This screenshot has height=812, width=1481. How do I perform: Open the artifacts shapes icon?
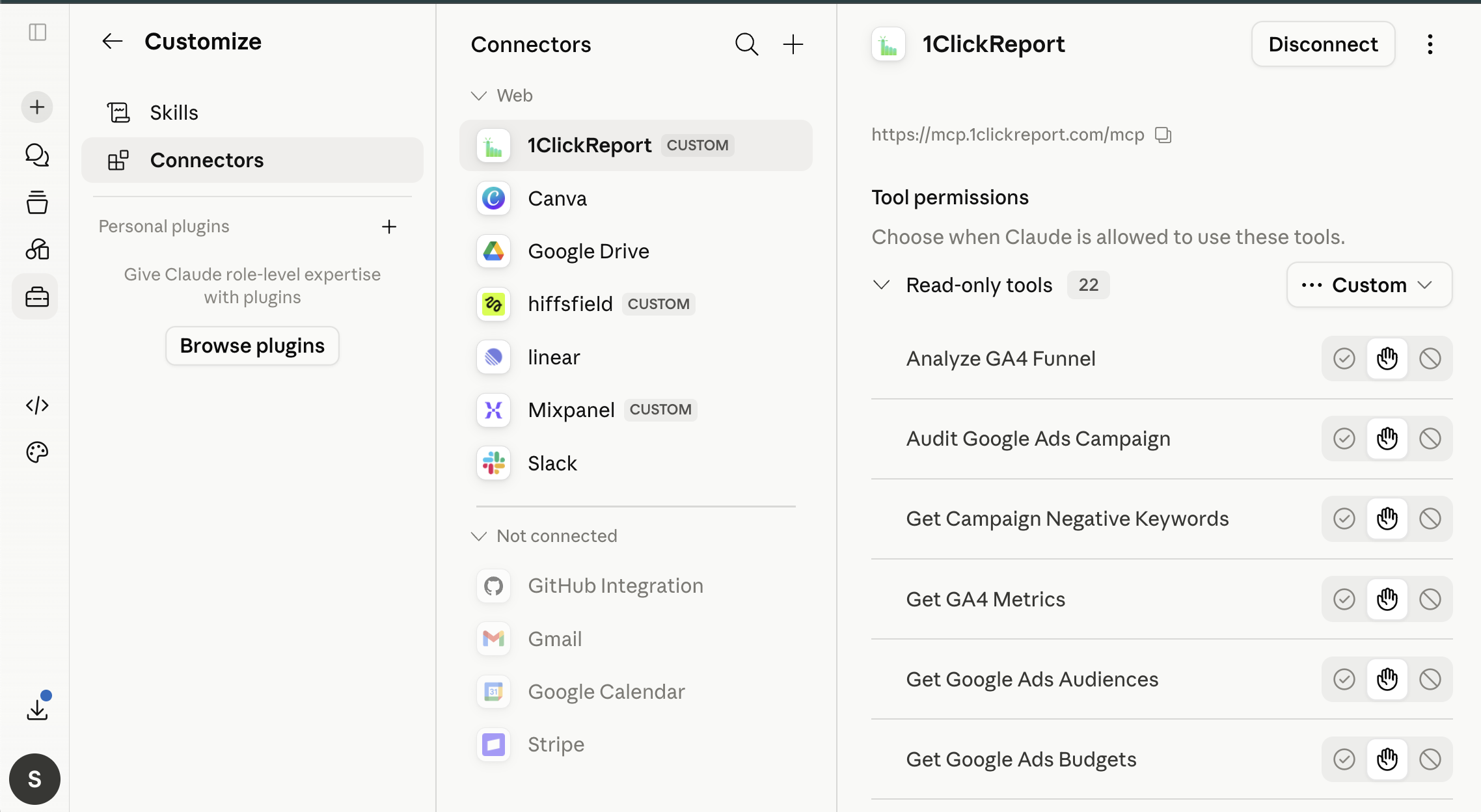(37, 249)
